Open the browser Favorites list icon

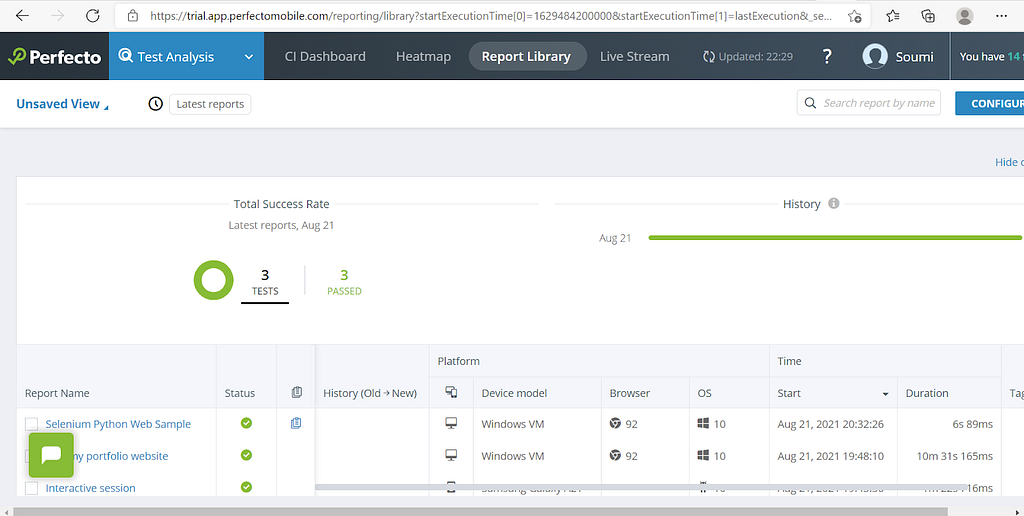click(x=893, y=16)
